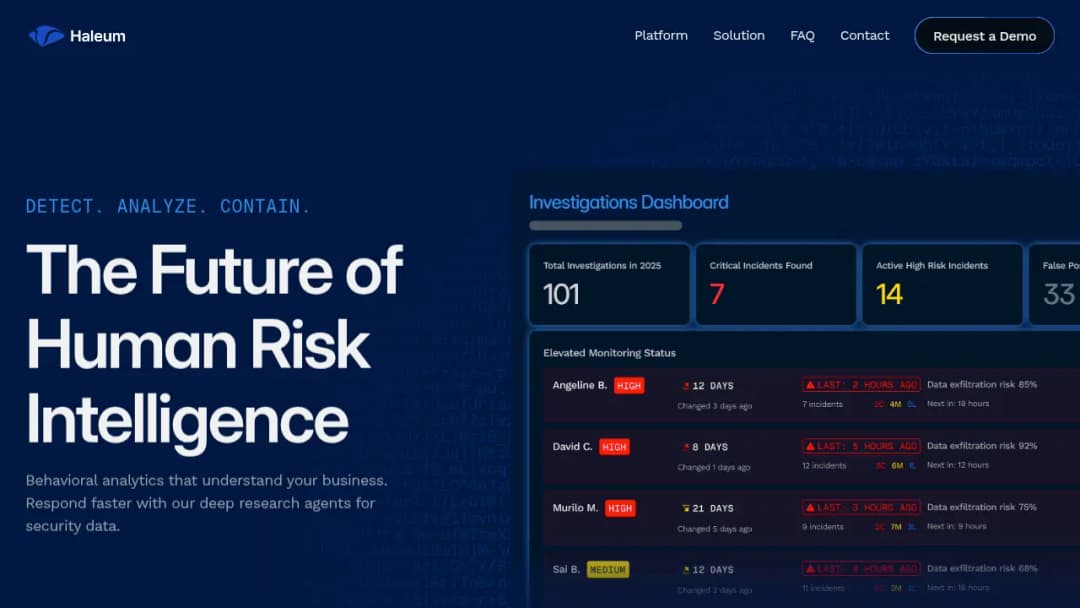Image resolution: width=1080 pixels, height=608 pixels.
Task: Select the Total Investigations in 2025 card
Action: pos(609,284)
